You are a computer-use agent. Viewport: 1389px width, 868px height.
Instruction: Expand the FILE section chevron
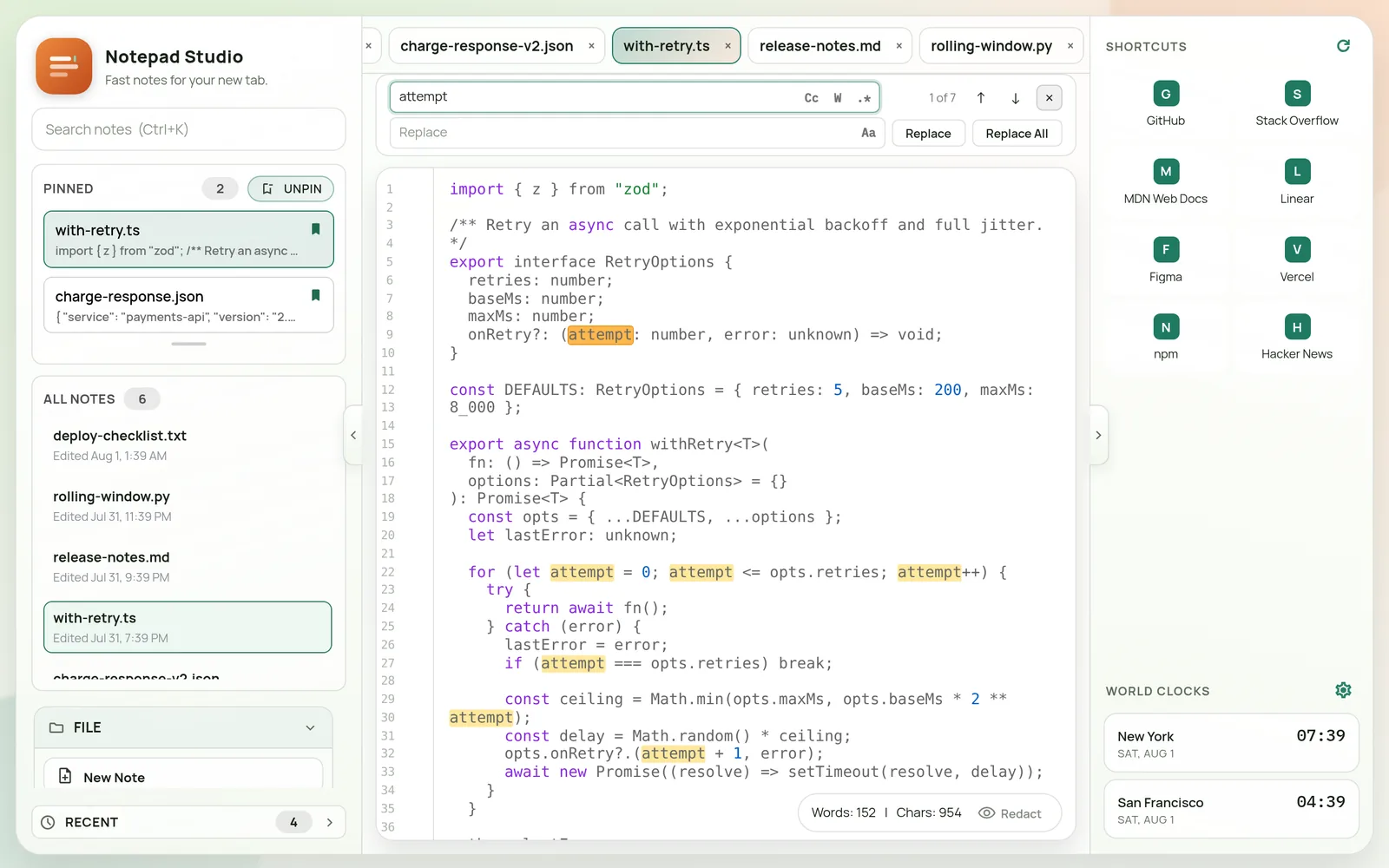pos(310,727)
